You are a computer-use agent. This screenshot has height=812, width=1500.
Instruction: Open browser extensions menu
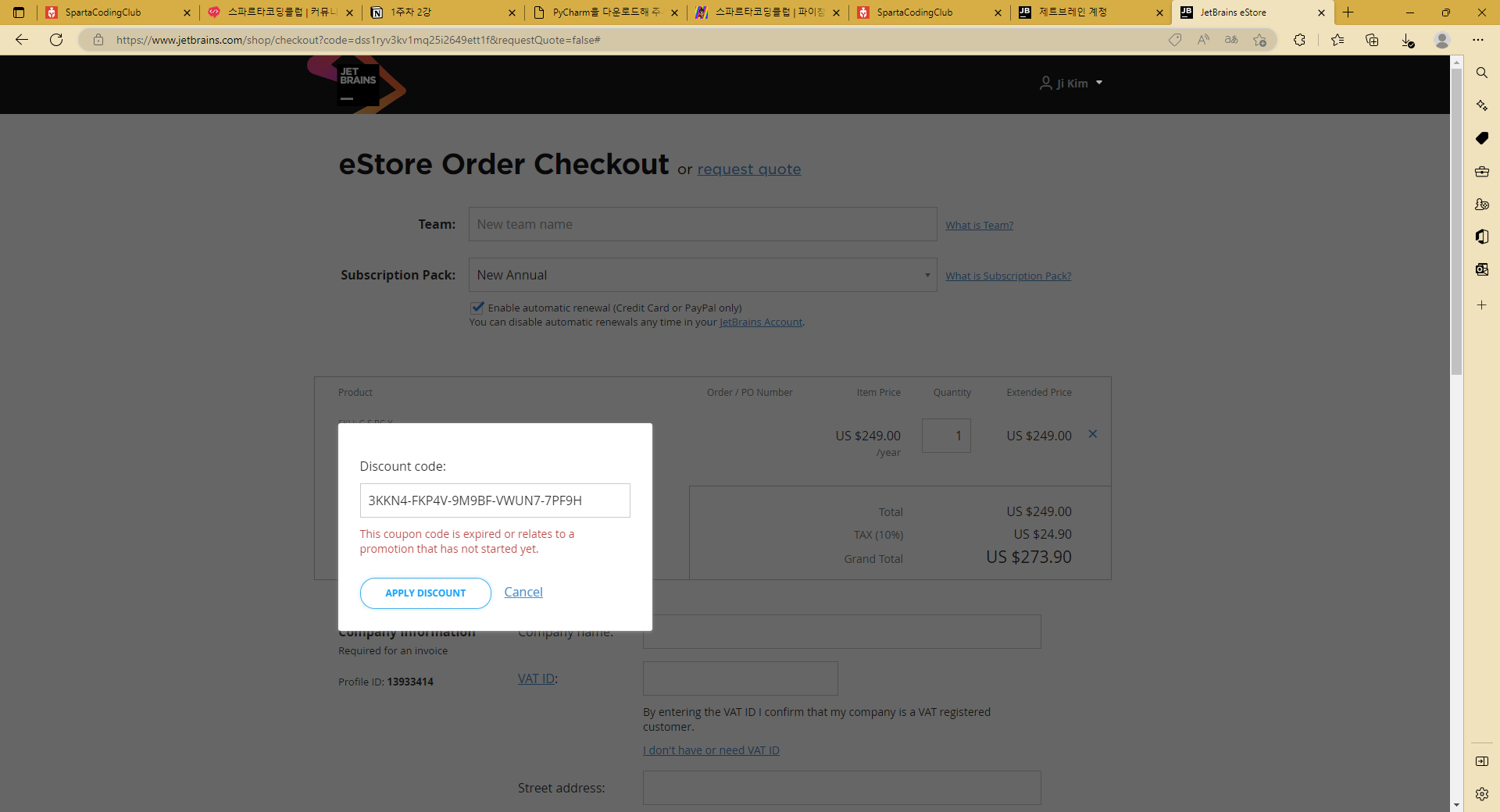point(1299,40)
